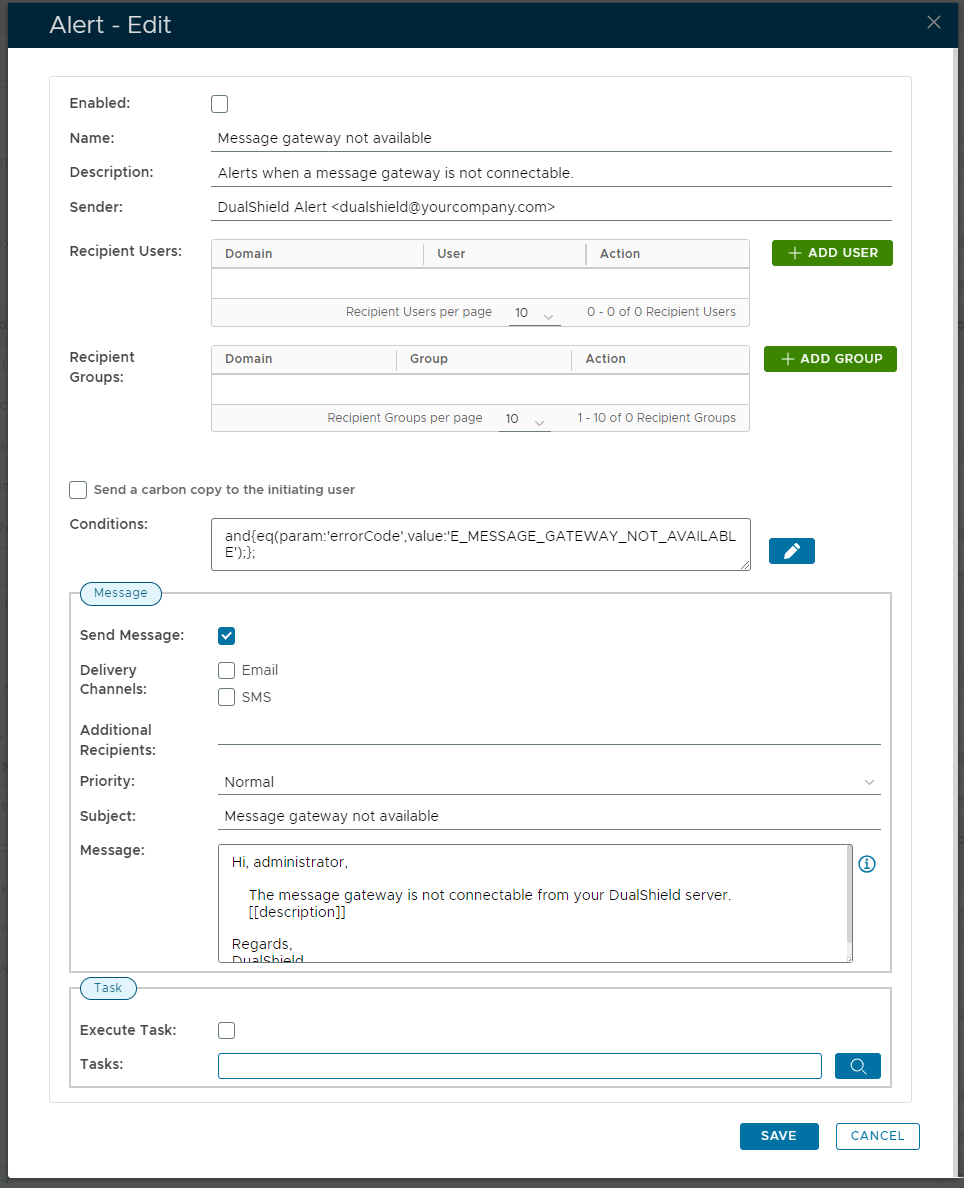Viewport: 964px width, 1188px height.
Task: Toggle the Execute Task checkbox
Action: click(227, 1031)
